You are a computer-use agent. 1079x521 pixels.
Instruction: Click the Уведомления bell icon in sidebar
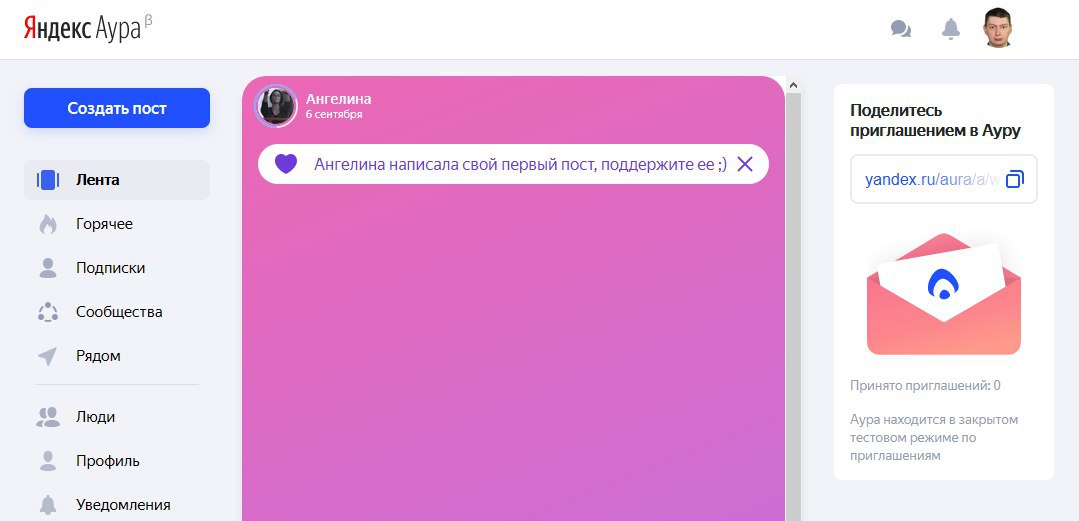click(x=47, y=505)
